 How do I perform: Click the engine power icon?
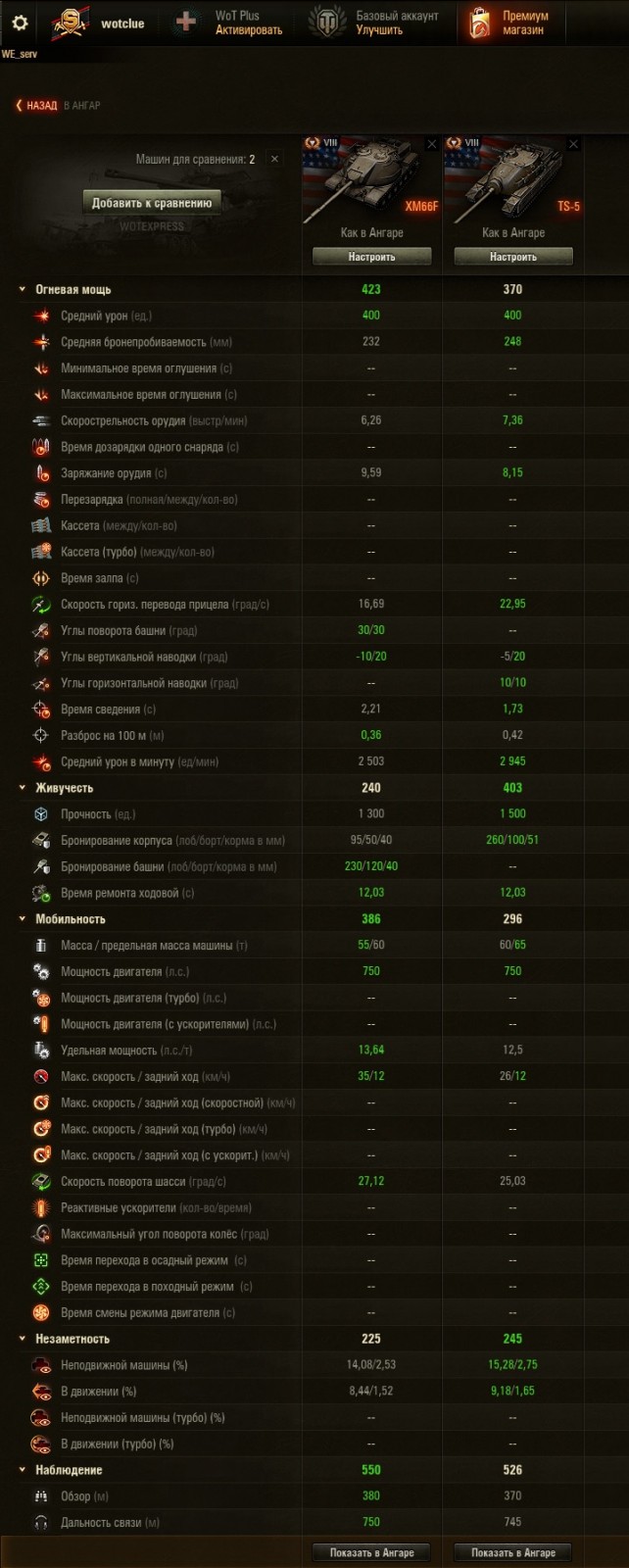[x=41, y=971]
